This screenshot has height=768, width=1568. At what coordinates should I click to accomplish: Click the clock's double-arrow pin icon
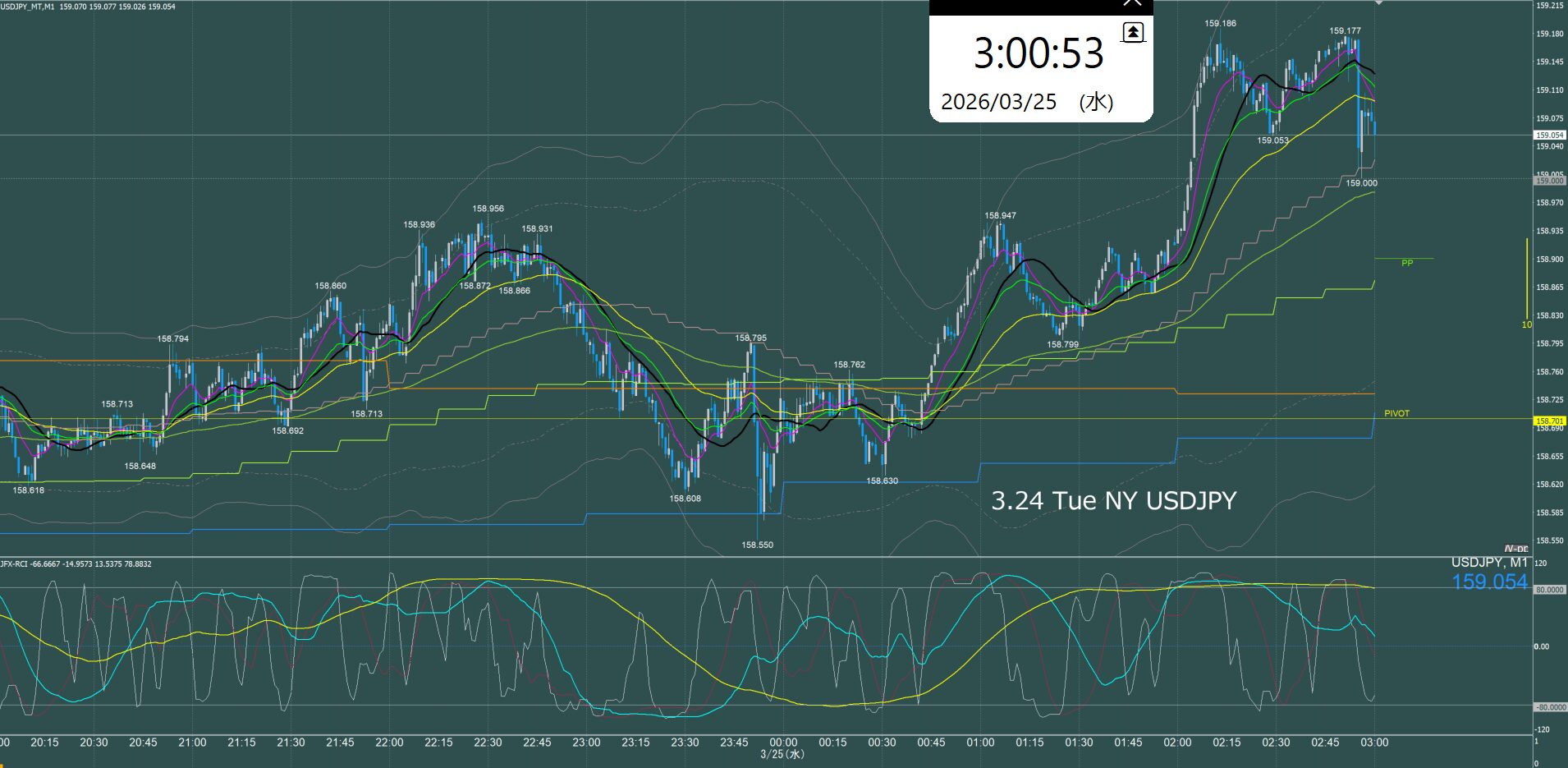tap(1133, 32)
